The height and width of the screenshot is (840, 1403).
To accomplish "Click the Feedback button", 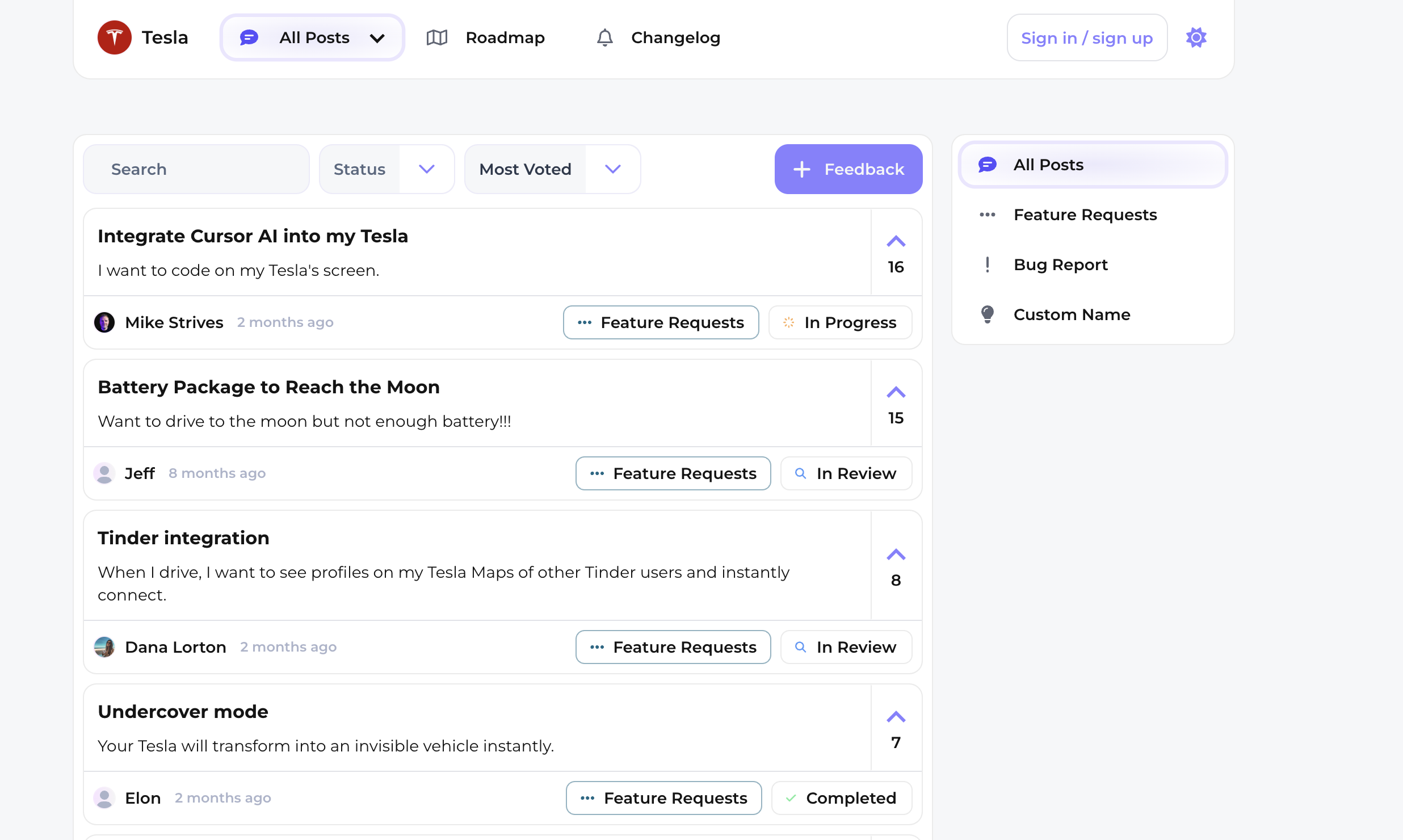I will click(848, 169).
